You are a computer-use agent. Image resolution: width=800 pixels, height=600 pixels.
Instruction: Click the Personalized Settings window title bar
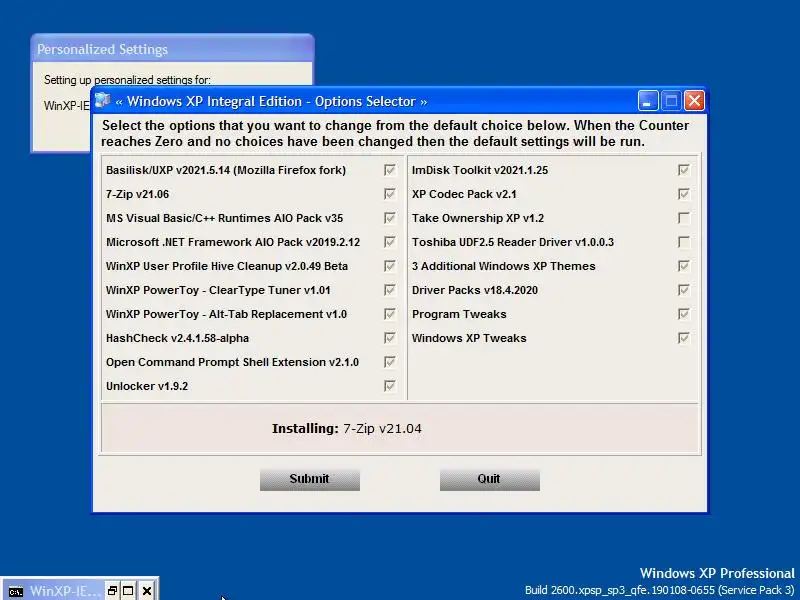pos(172,49)
